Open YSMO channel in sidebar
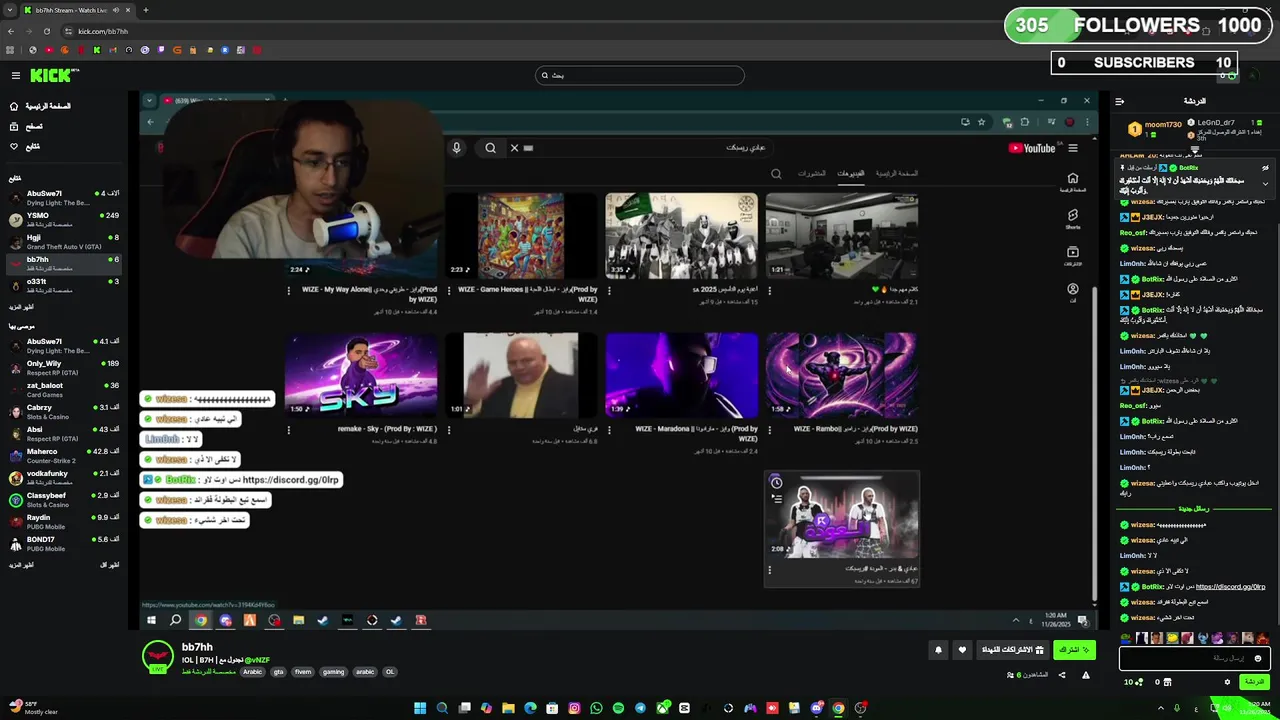Image resolution: width=1280 pixels, height=720 pixels. [64, 219]
